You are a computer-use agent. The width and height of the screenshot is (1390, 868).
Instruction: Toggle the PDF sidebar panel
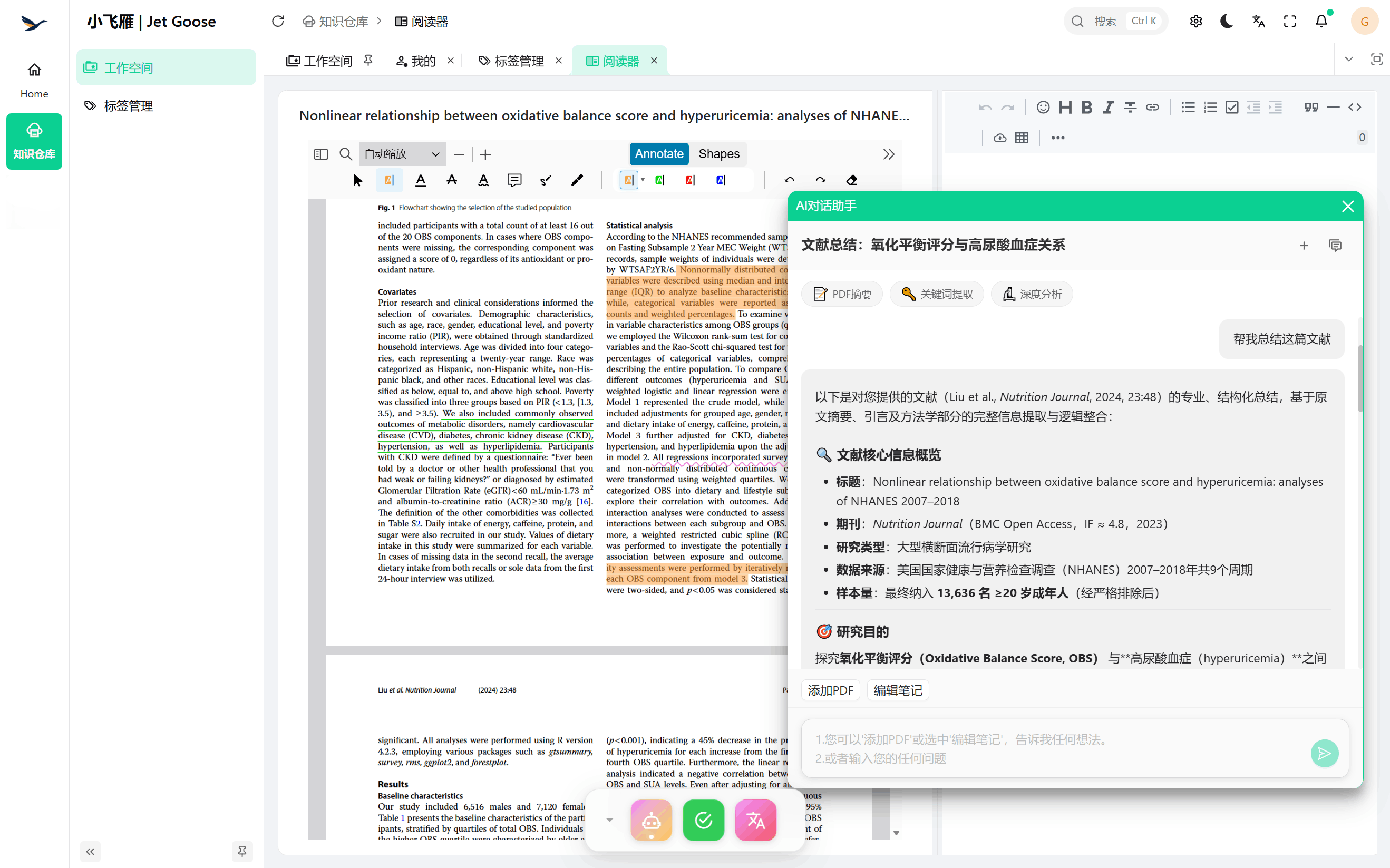point(321,154)
